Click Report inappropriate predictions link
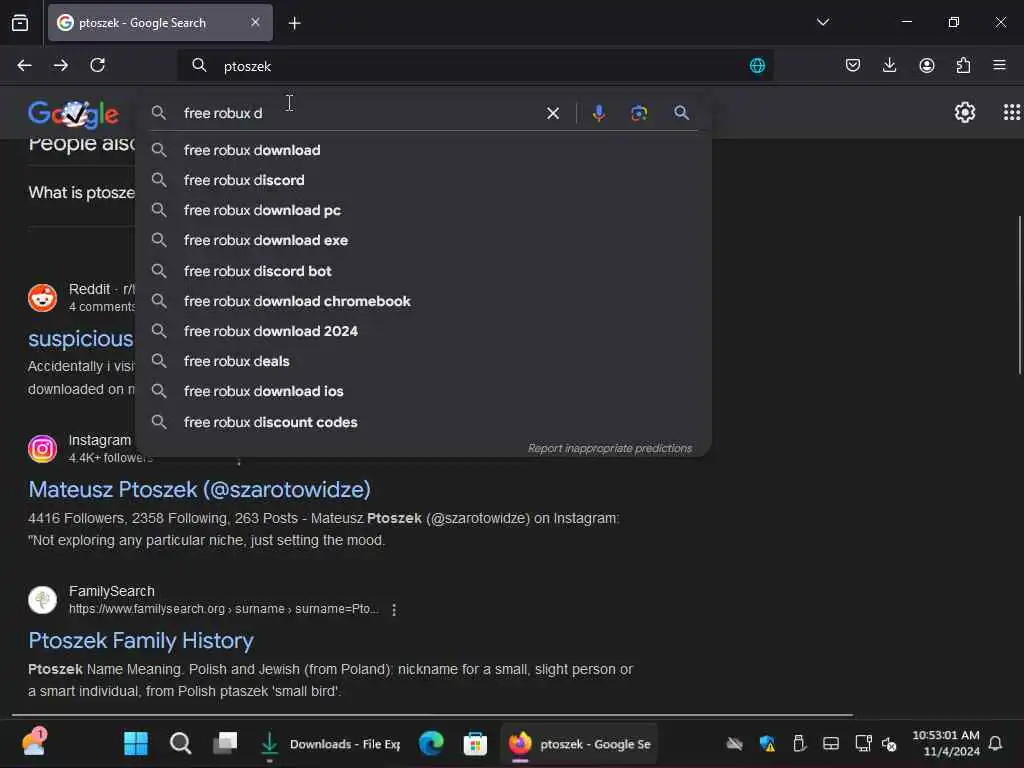Viewport: 1024px width, 768px height. [609, 448]
